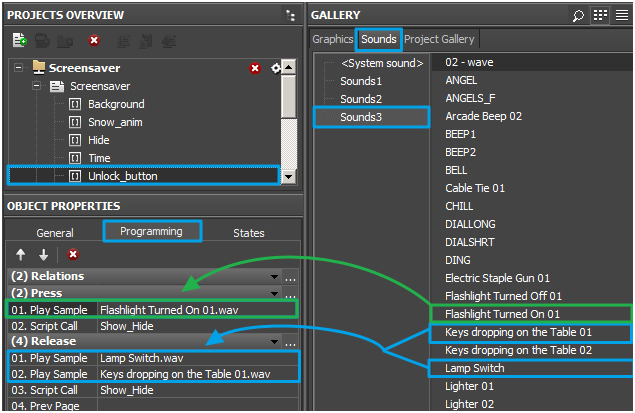Image resolution: width=635 pixels, height=413 pixels.
Task: Select Lamp Switch sound in the list
Action: point(475,368)
